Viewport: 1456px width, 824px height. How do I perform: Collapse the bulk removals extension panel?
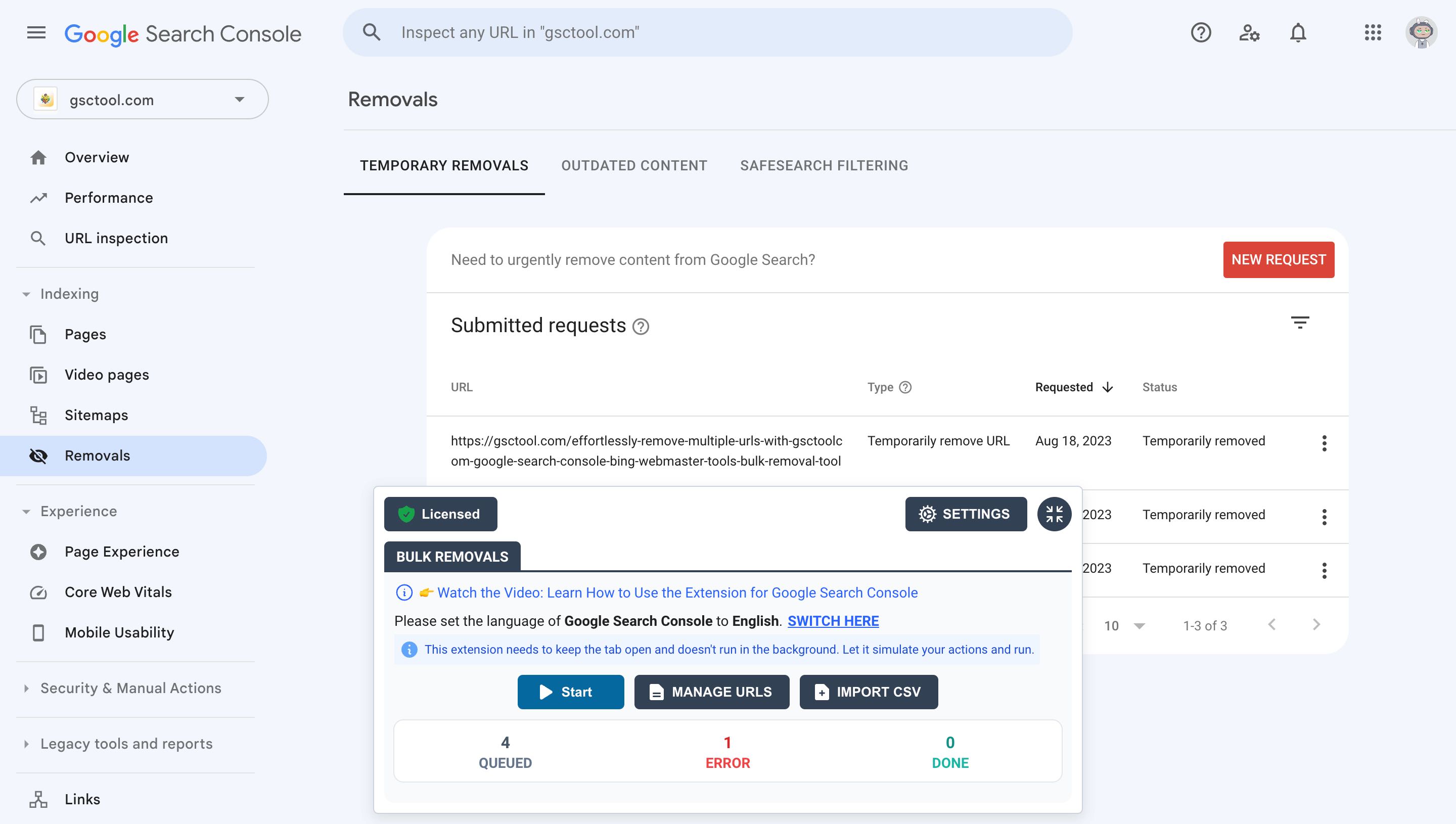pyautogui.click(x=1054, y=514)
